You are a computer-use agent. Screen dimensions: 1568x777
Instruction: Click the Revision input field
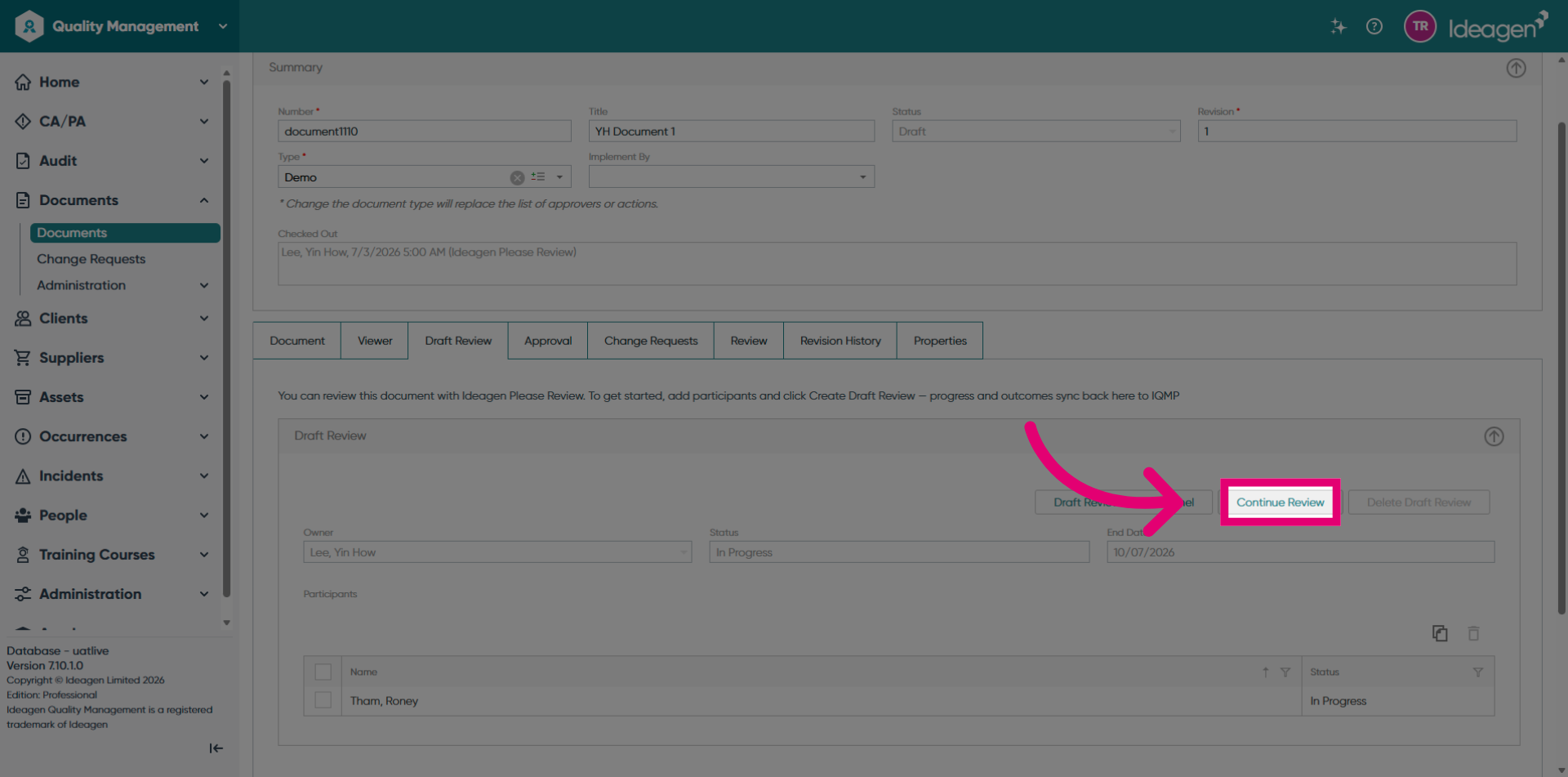[1356, 131]
